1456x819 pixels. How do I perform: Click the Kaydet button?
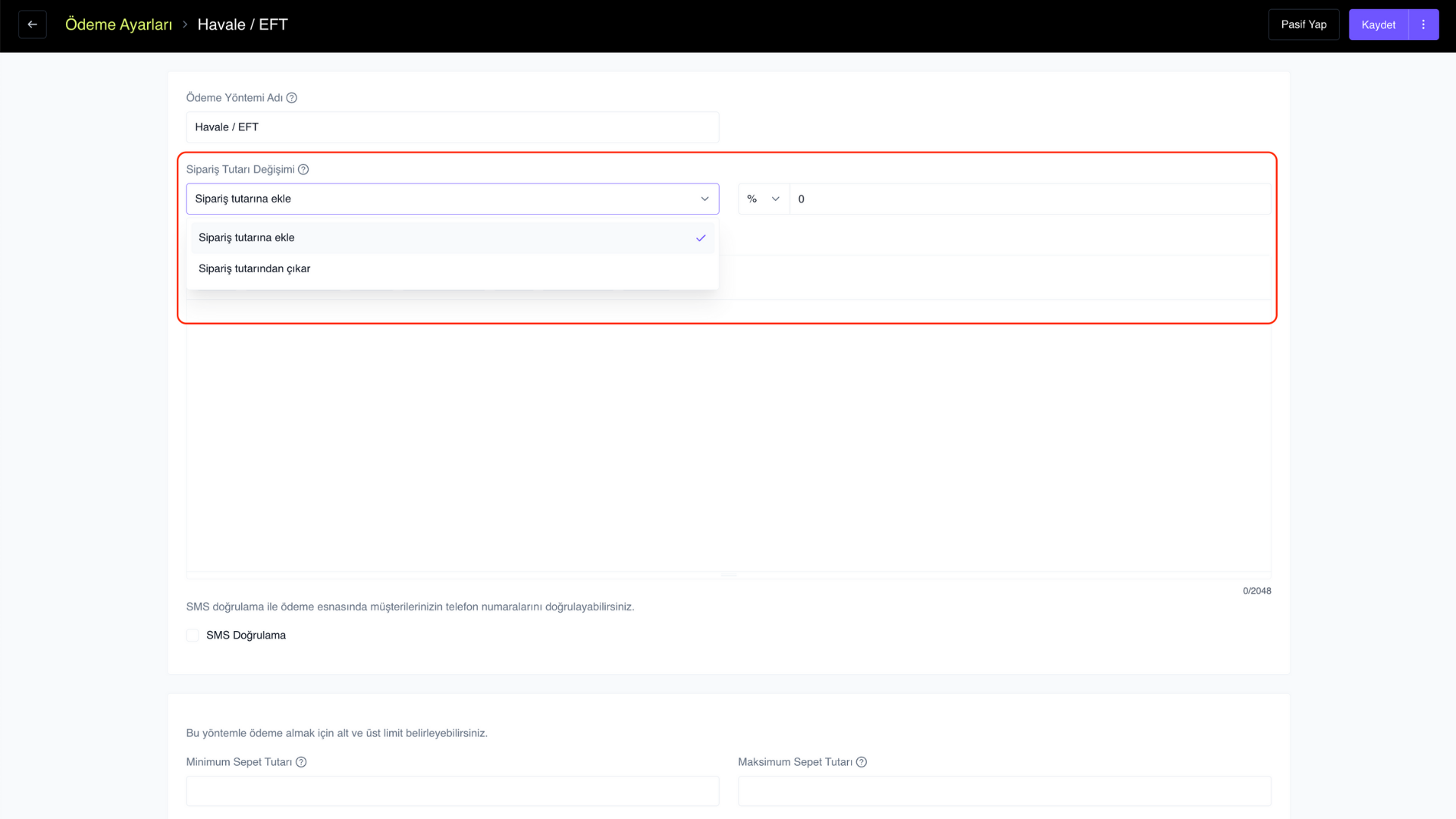pyautogui.click(x=1378, y=24)
